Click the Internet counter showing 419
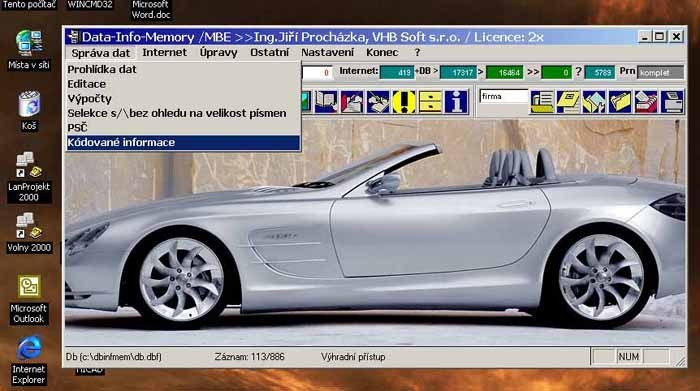The width and height of the screenshot is (700, 391). tap(396, 72)
